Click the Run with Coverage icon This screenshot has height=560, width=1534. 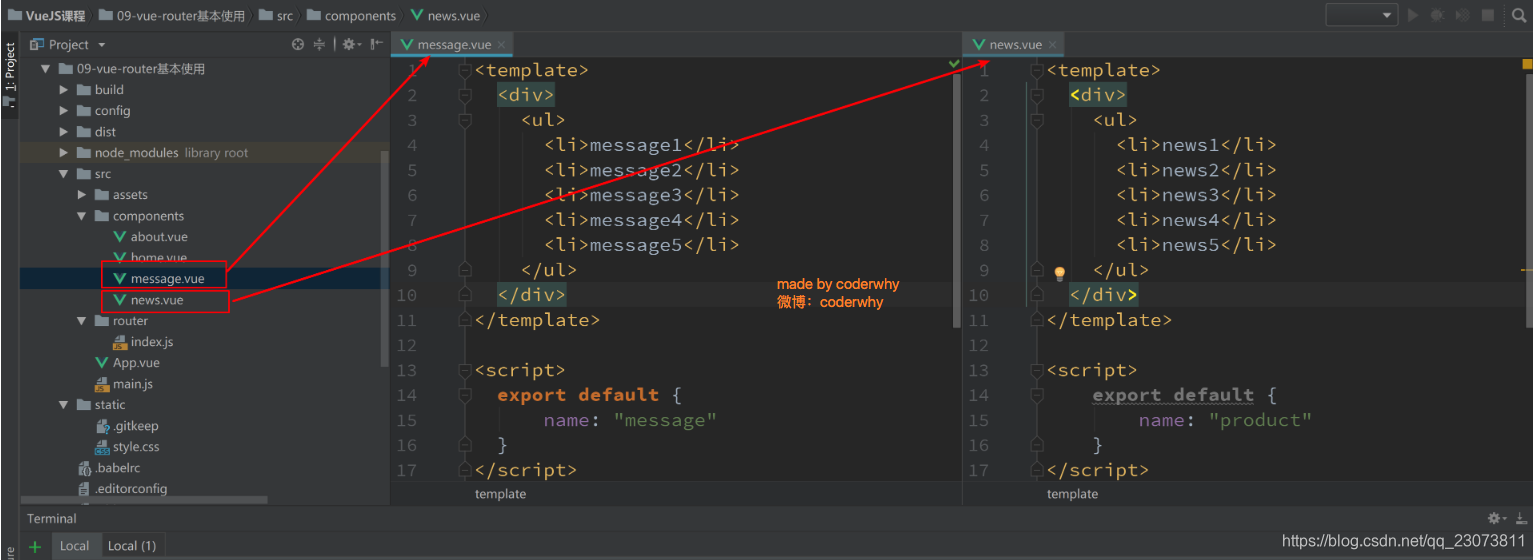(x=1463, y=15)
